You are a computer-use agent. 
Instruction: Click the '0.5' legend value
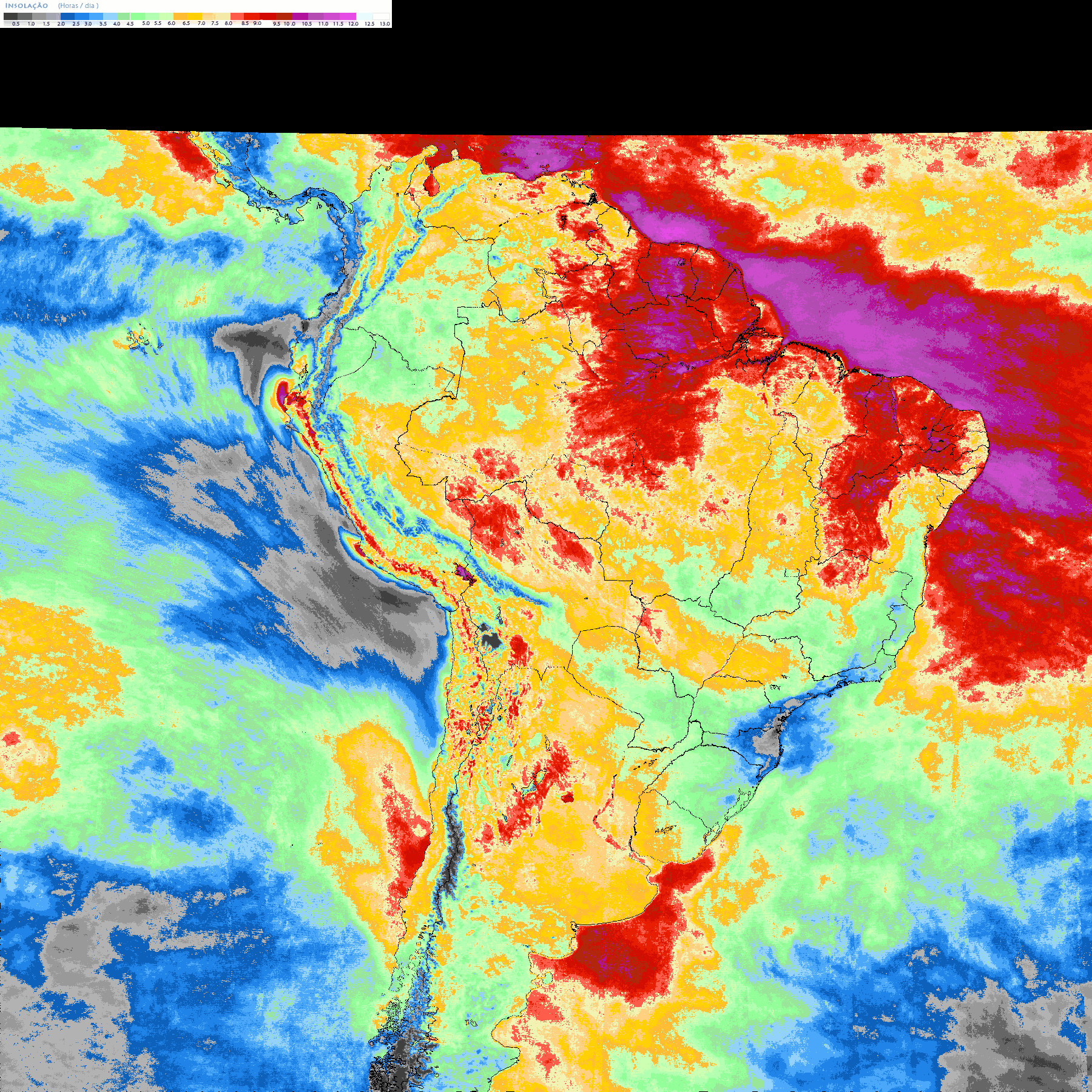pyautogui.click(x=16, y=24)
